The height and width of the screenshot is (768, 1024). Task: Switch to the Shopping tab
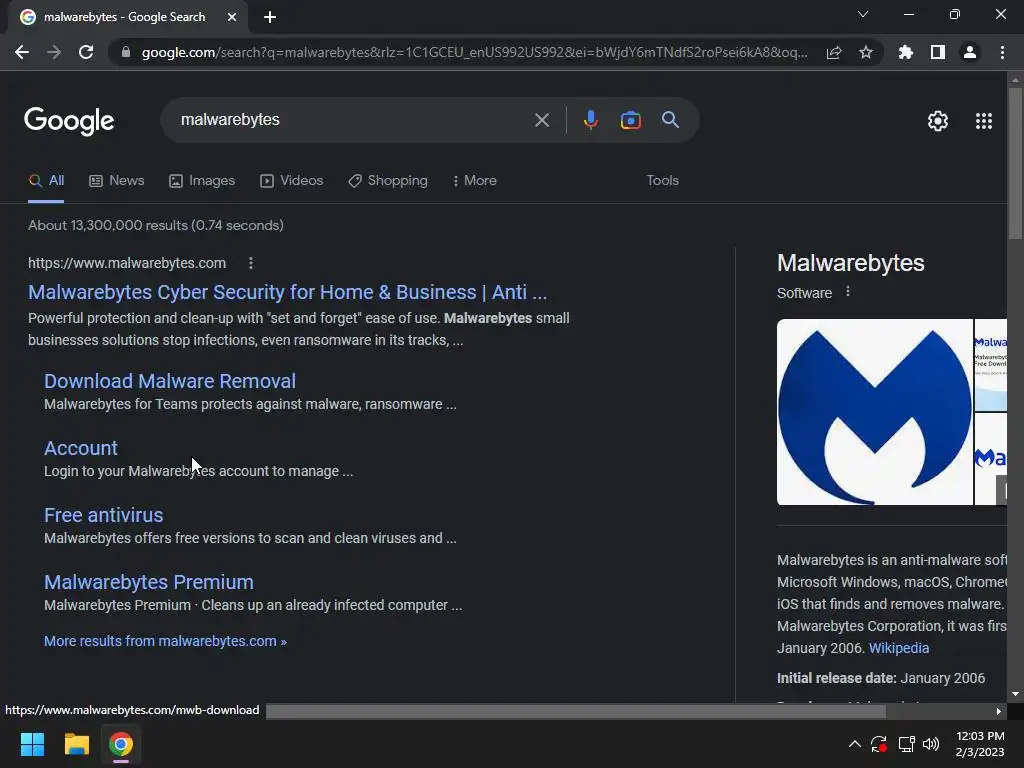(x=388, y=181)
